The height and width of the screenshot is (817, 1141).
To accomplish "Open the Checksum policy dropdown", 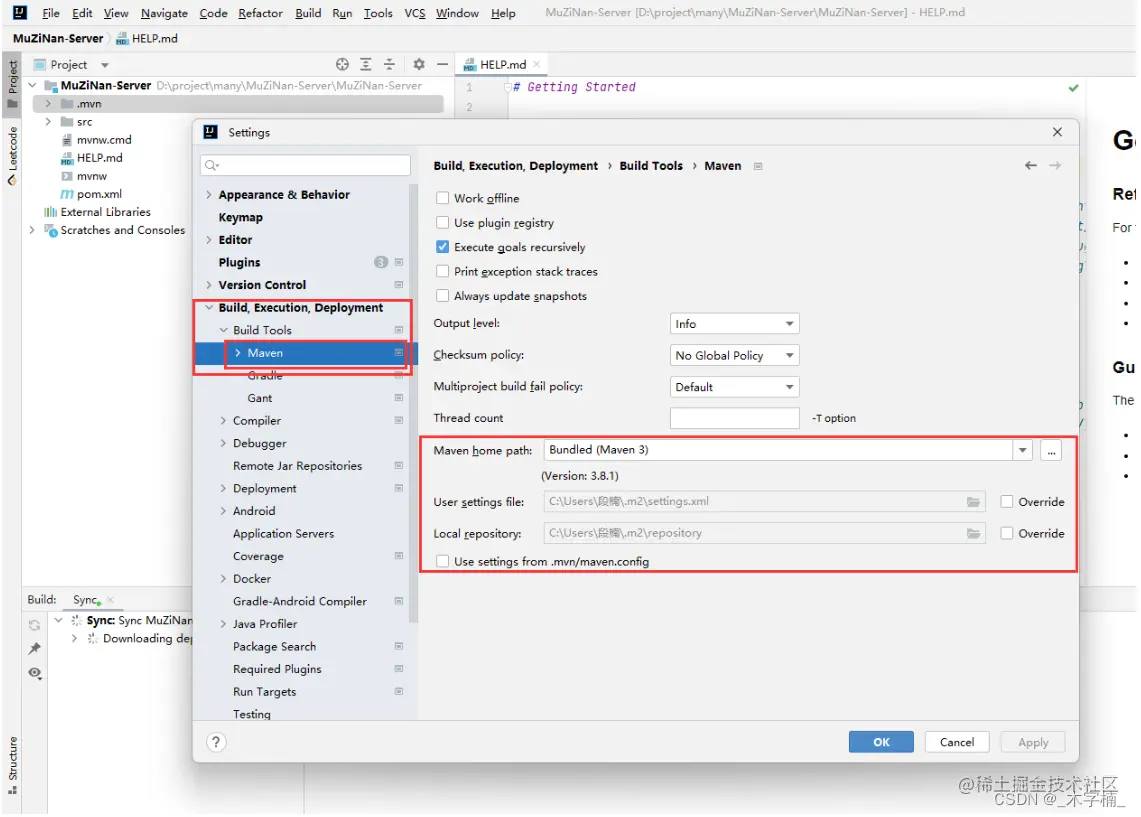I will coord(734,355).
